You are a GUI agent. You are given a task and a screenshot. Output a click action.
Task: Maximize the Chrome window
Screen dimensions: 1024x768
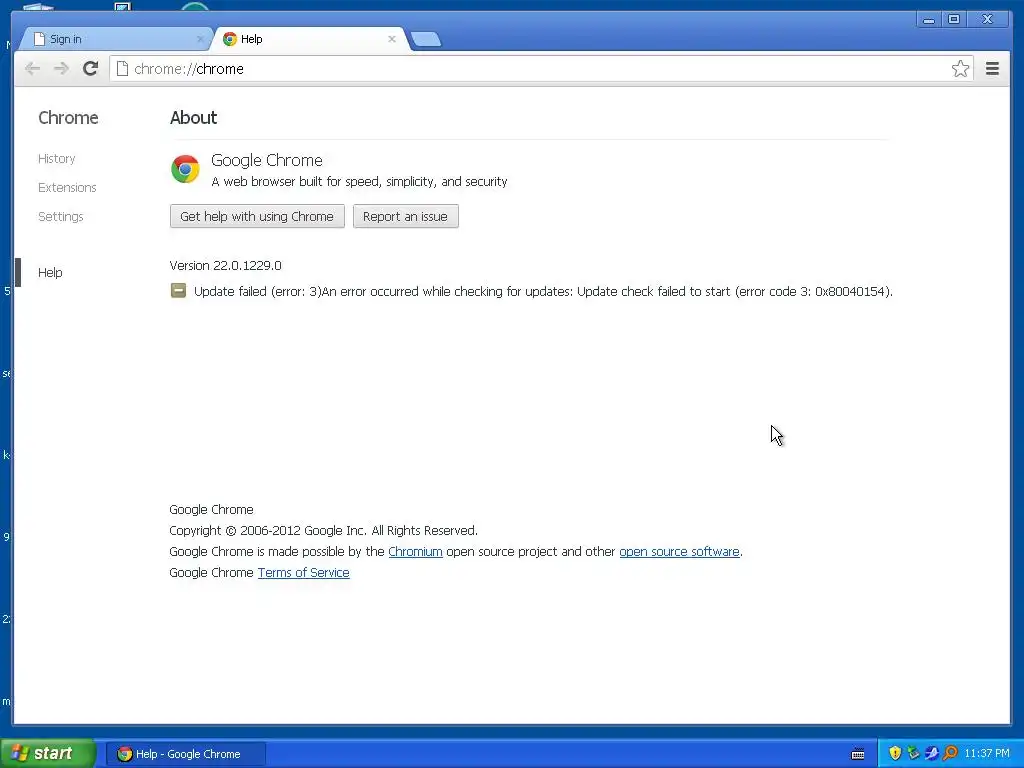pyautogui.click(x=953, y=20)
